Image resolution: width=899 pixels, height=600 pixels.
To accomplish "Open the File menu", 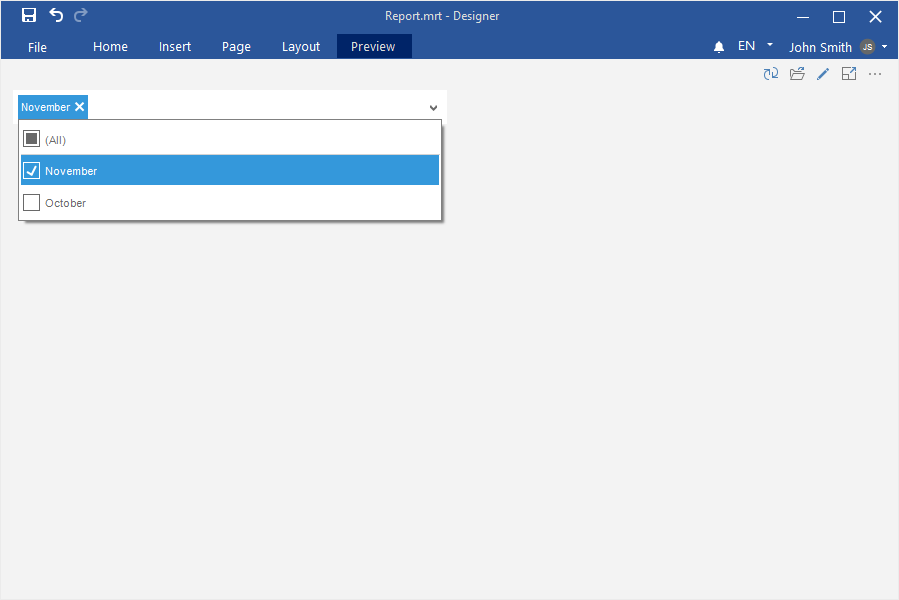I will 38,47.
